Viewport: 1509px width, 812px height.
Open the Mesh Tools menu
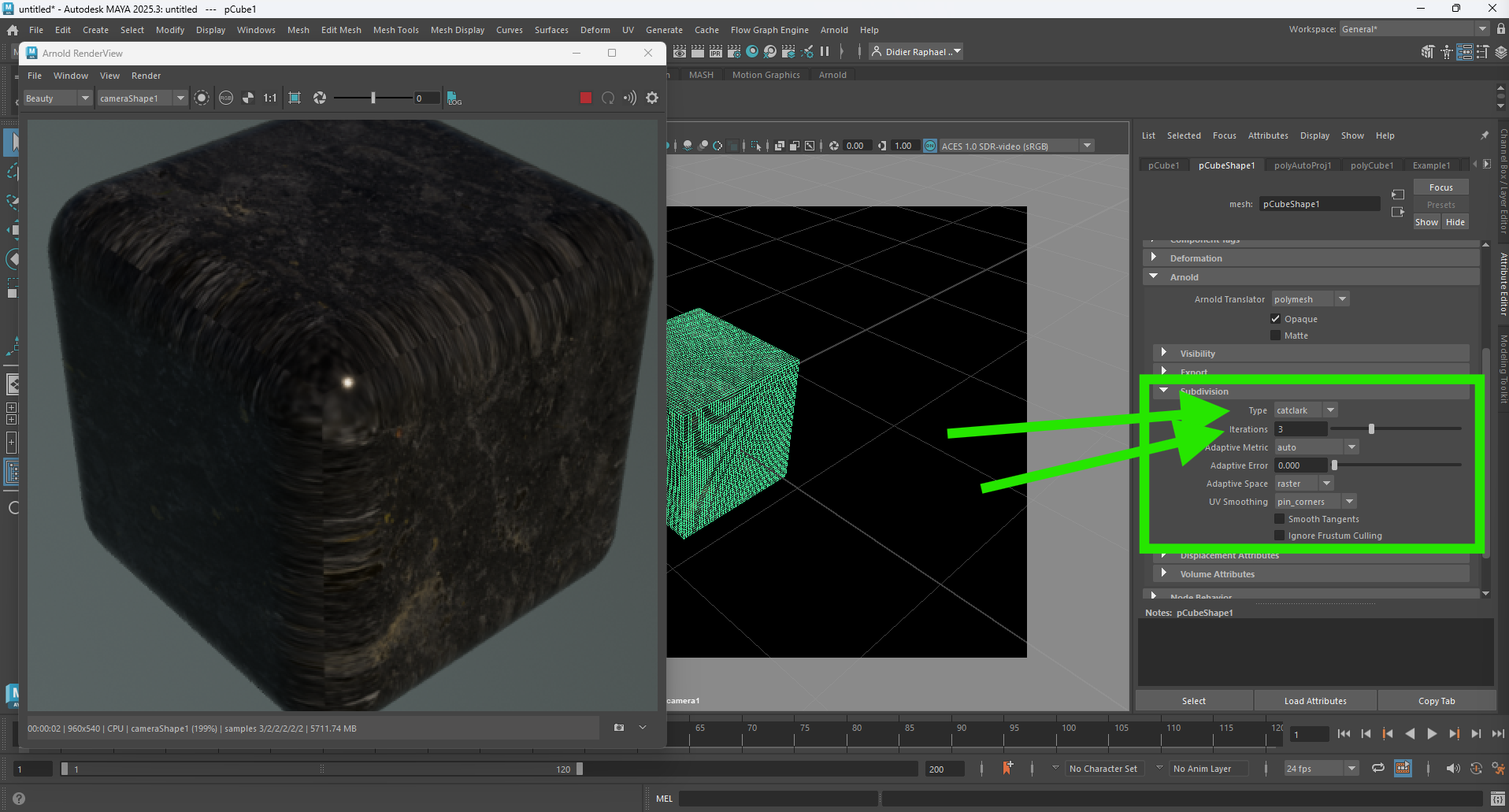tap(395, 30)
